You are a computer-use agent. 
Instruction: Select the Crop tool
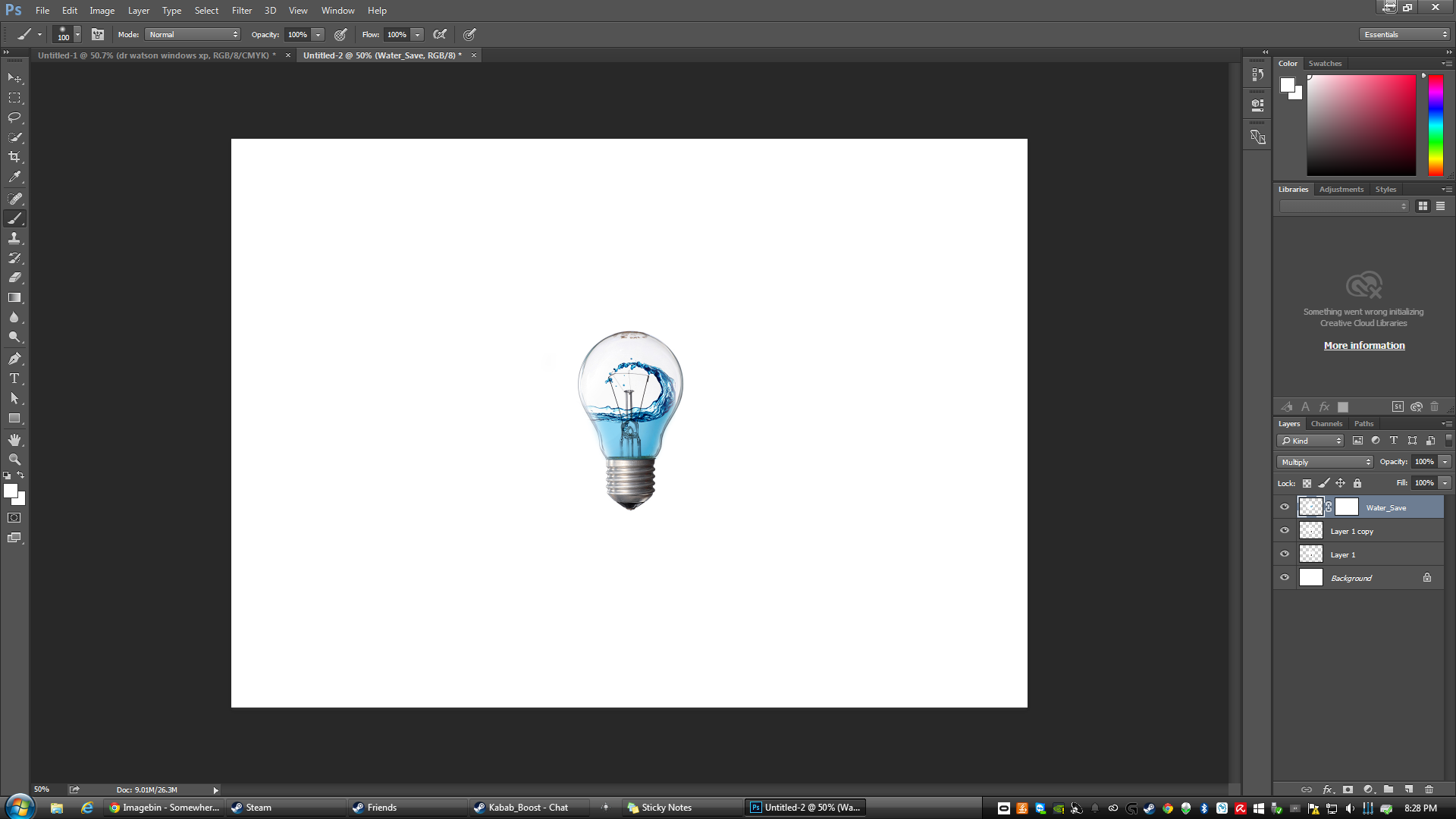click(14, 157)
